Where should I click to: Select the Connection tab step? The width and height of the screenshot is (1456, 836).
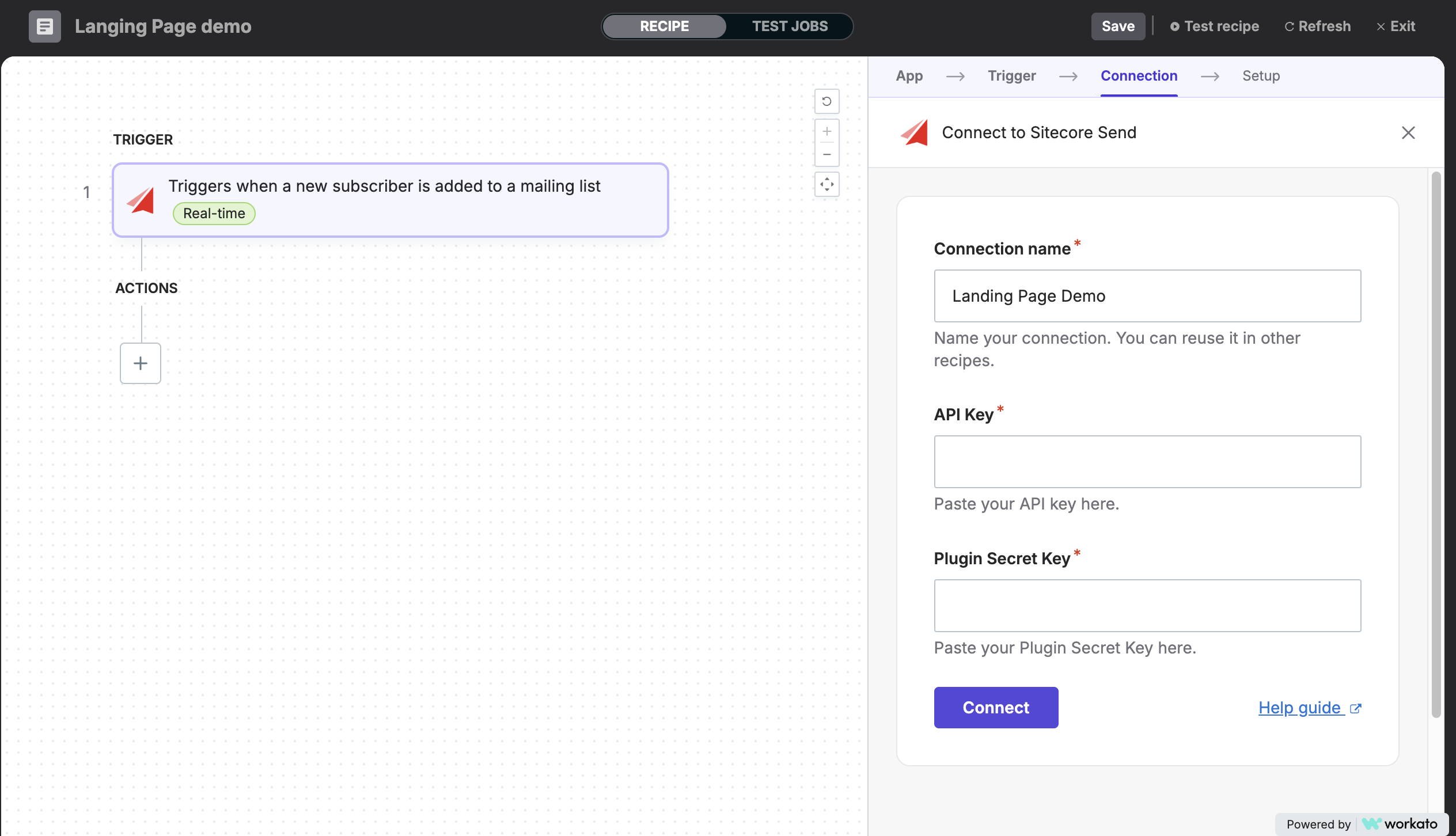pos(1139,75)
